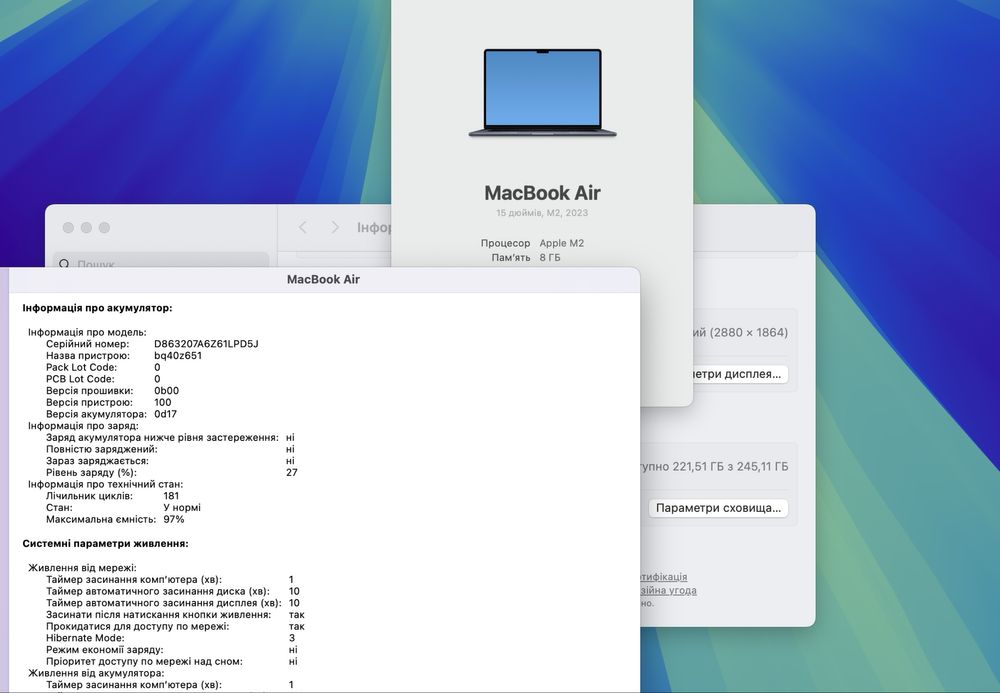The width and height of the screenshot is (1000, 693).
Task: Open the link ending in отифікація
Action: pos(664,576)
